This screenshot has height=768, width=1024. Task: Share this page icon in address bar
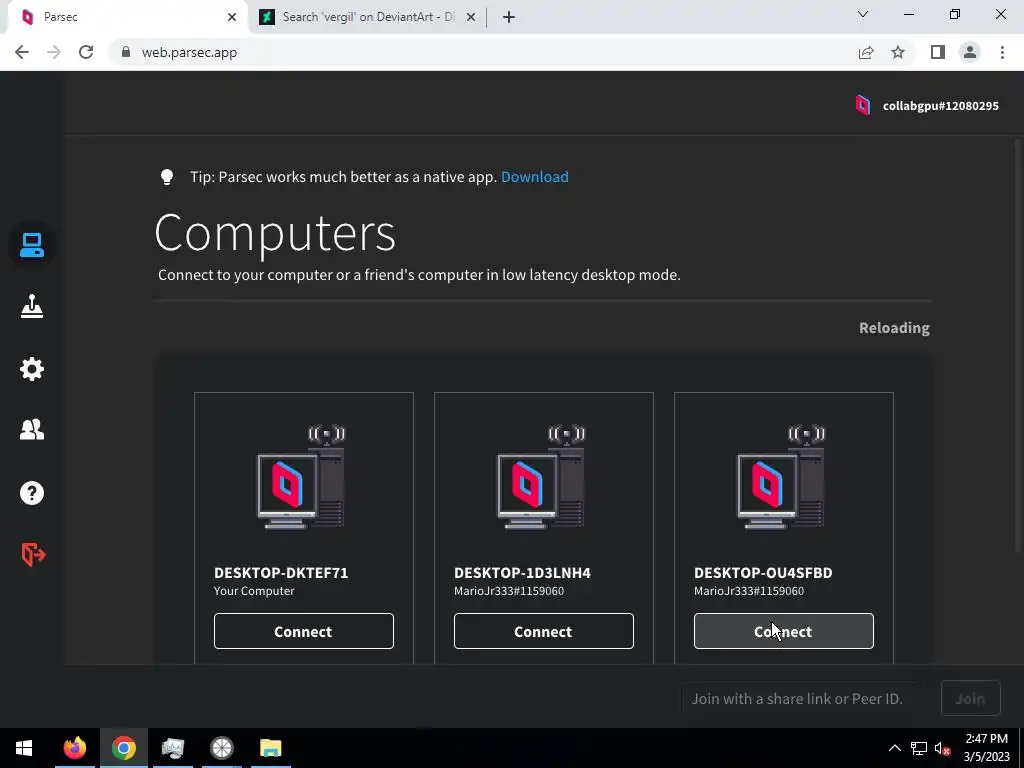point(866,52)
